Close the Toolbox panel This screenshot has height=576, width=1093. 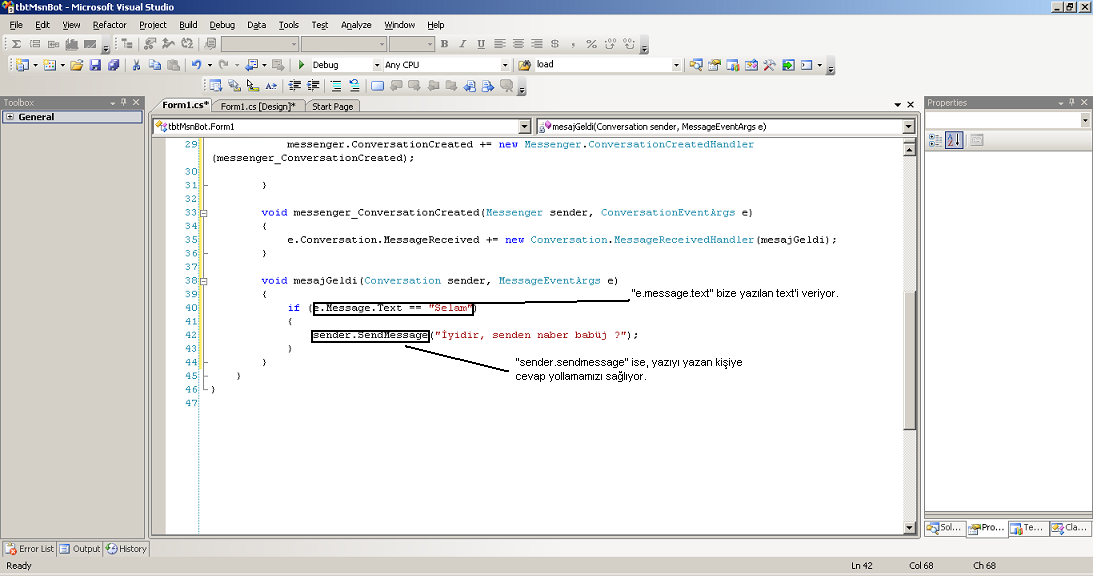click(x=136, y=103)
